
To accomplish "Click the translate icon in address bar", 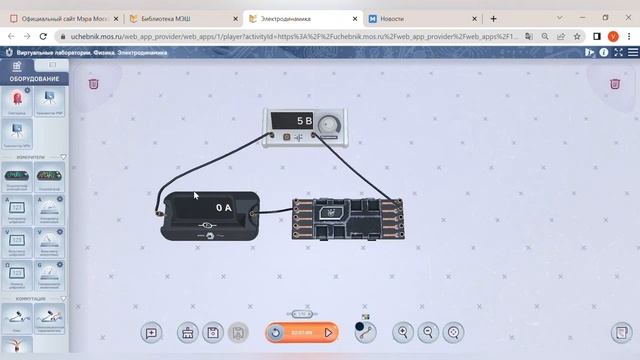I will point(529,36).
